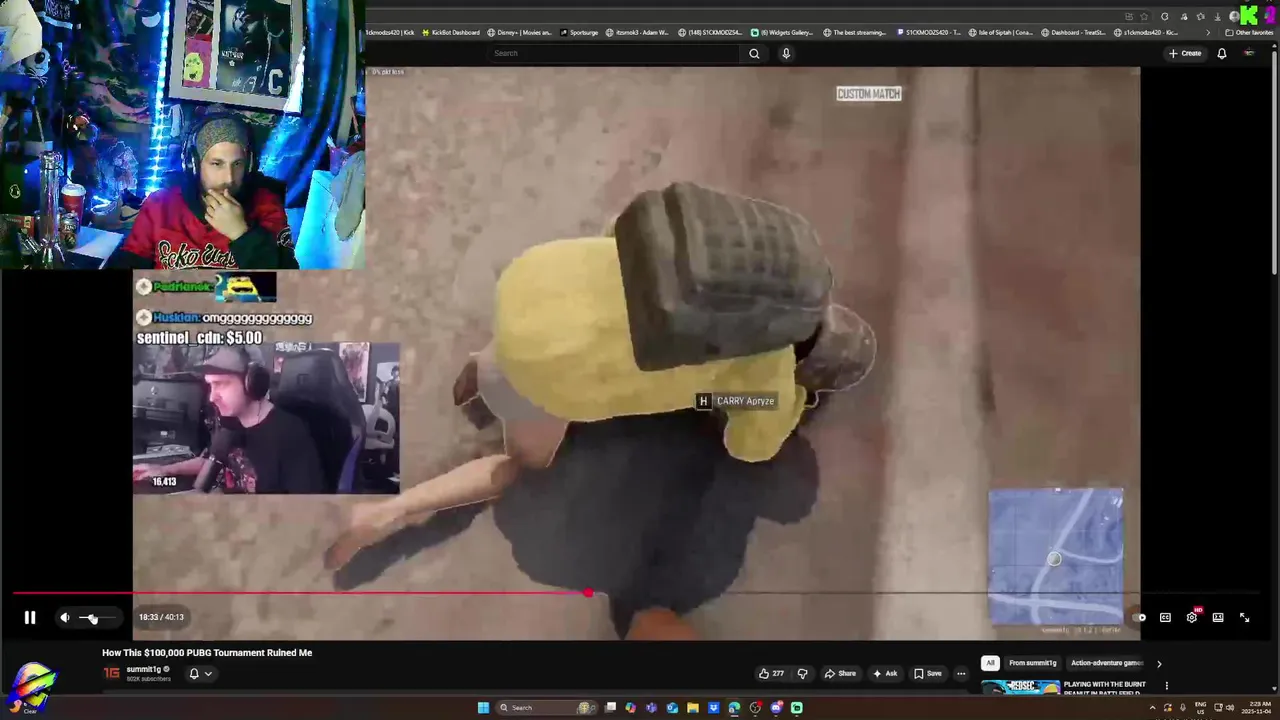The width and height of the screenshot is (1280, 720).
Task: Click the Ask button
Action: pyautogui.click(x=885, y=673)
